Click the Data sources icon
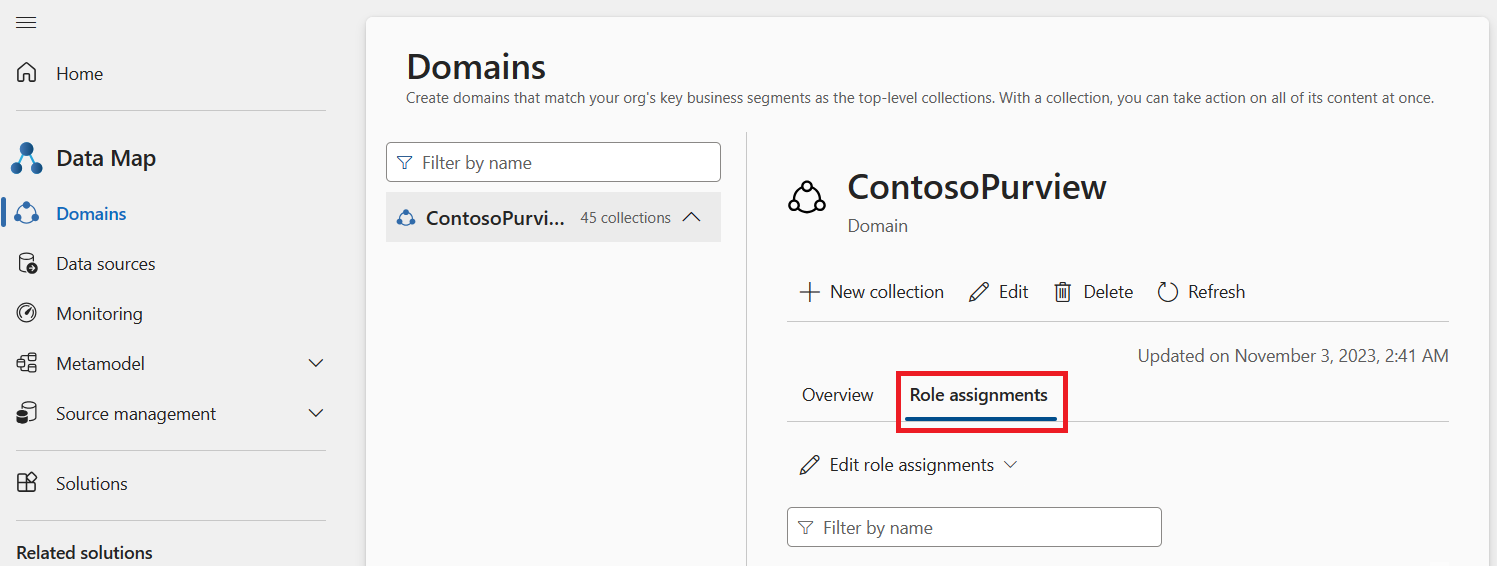This screenshot has width=1497, height=566. [x=27, y=264]
